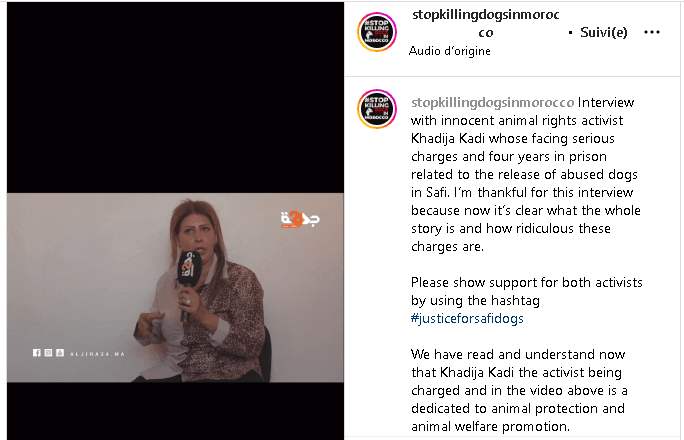Open the Audio d'origine link

(450, 51)
